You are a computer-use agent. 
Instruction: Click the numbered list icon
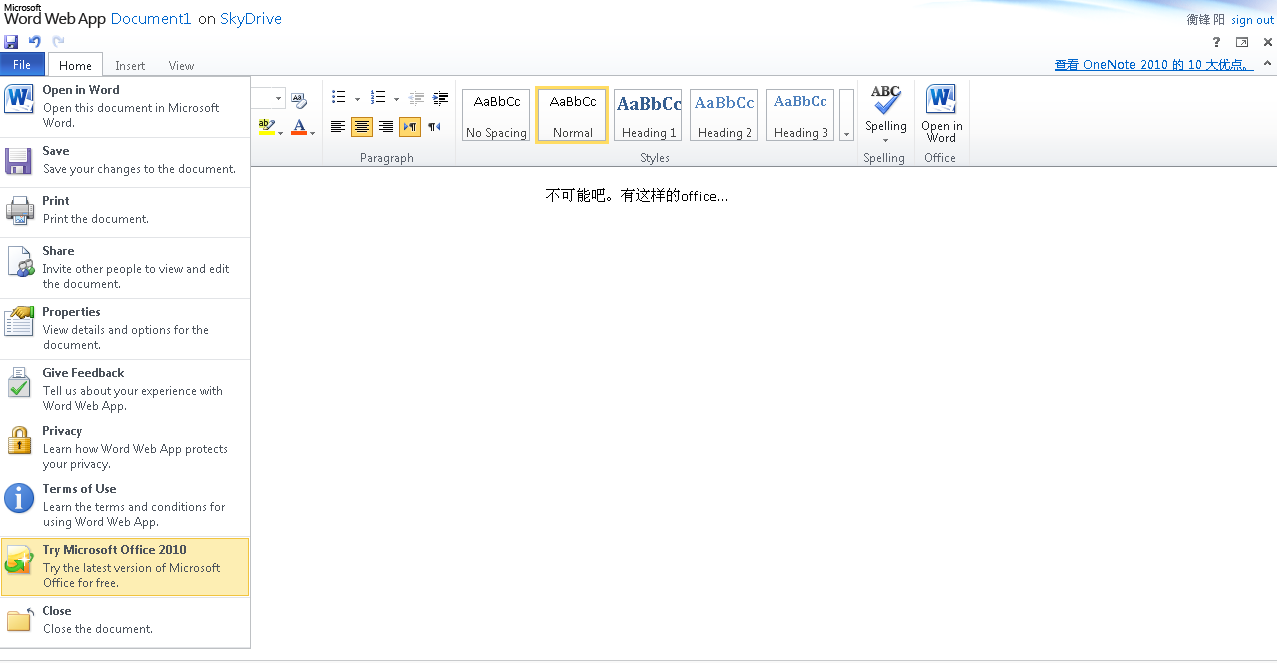378,98
